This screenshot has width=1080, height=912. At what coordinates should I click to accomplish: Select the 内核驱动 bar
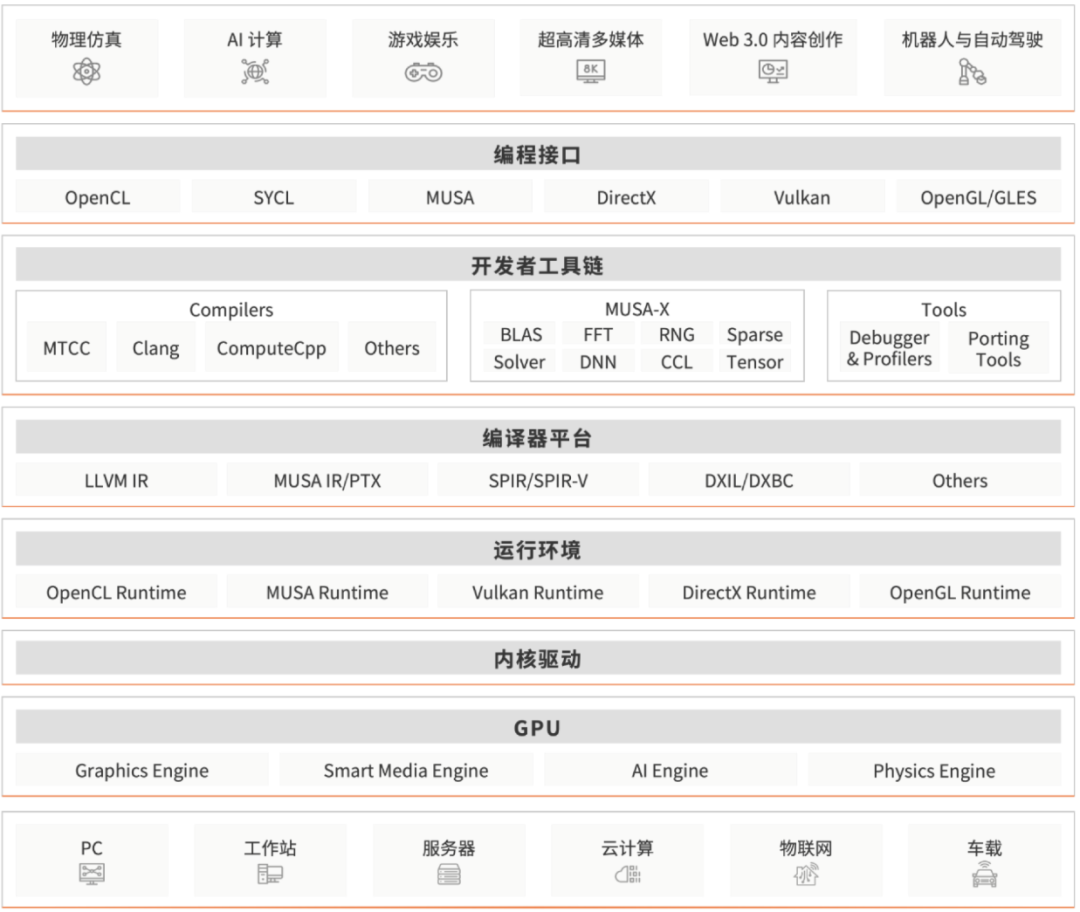(538, 658)
